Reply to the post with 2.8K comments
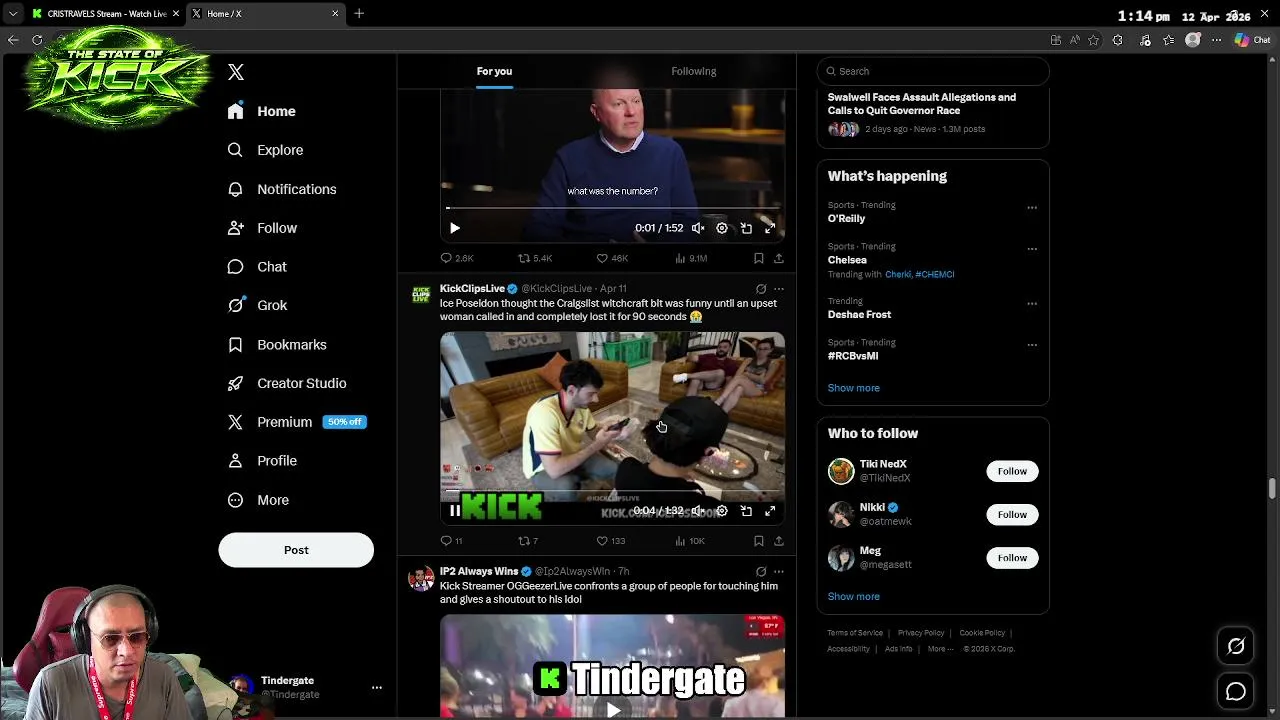The image size is (1280, 720). (457, 258)
